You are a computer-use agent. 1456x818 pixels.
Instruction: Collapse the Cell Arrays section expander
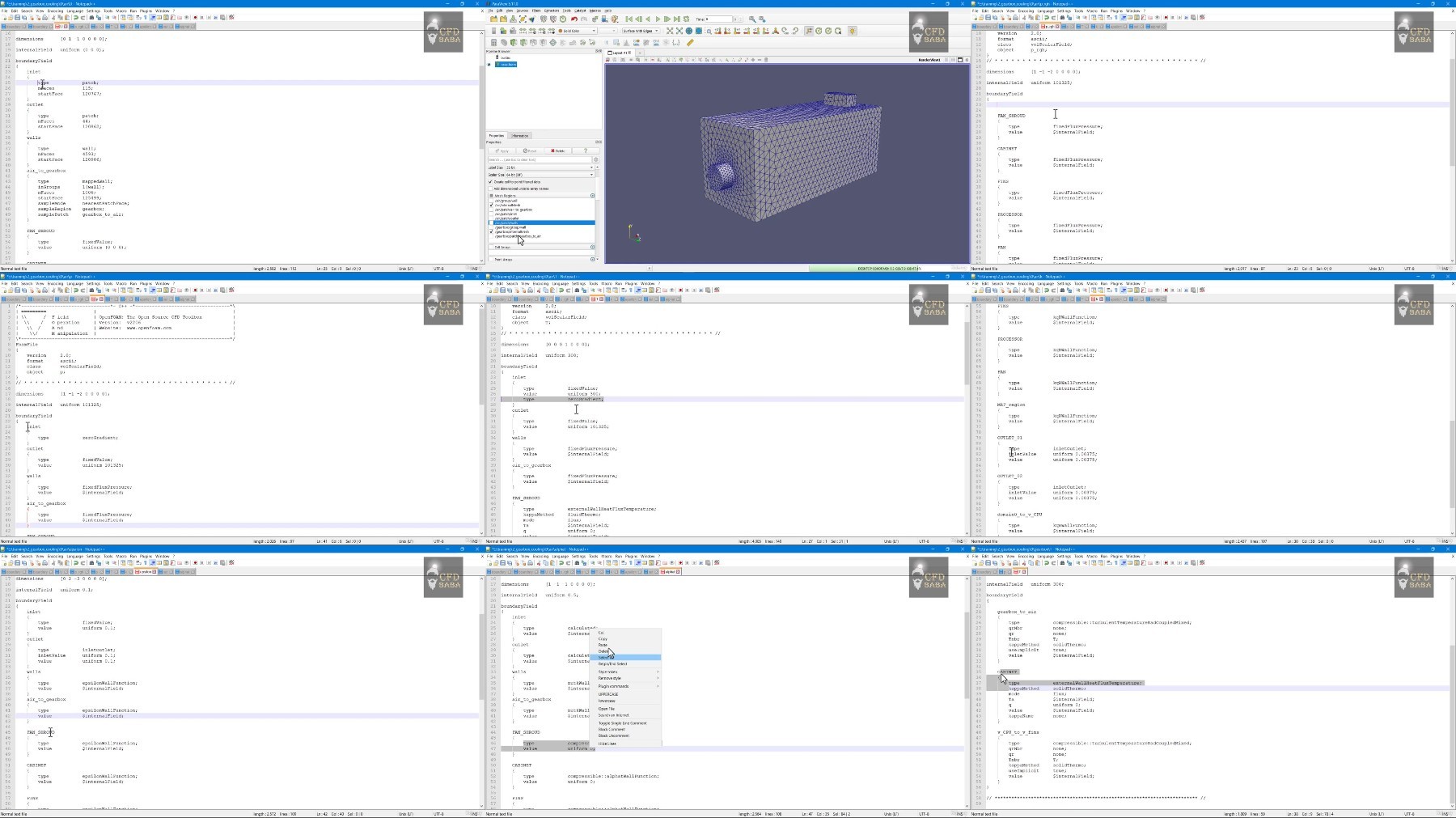592,248
